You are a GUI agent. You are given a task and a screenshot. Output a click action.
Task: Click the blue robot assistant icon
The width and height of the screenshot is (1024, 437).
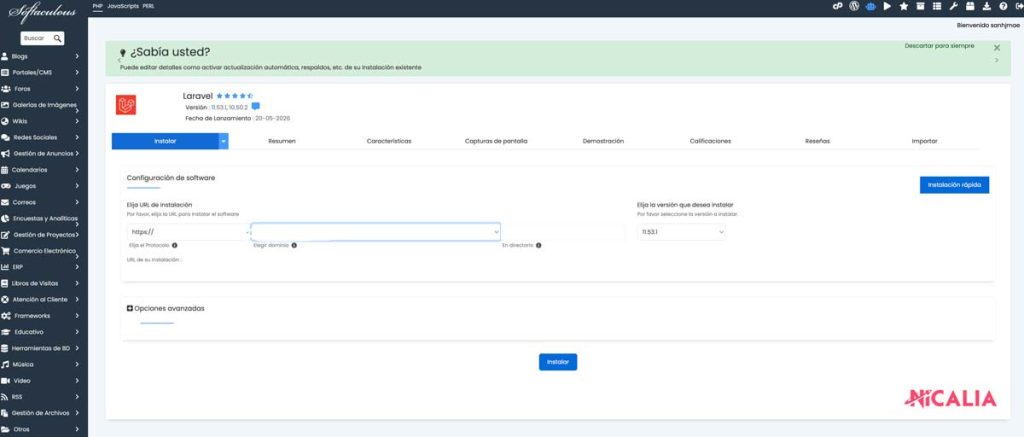[x=871, y=6]
